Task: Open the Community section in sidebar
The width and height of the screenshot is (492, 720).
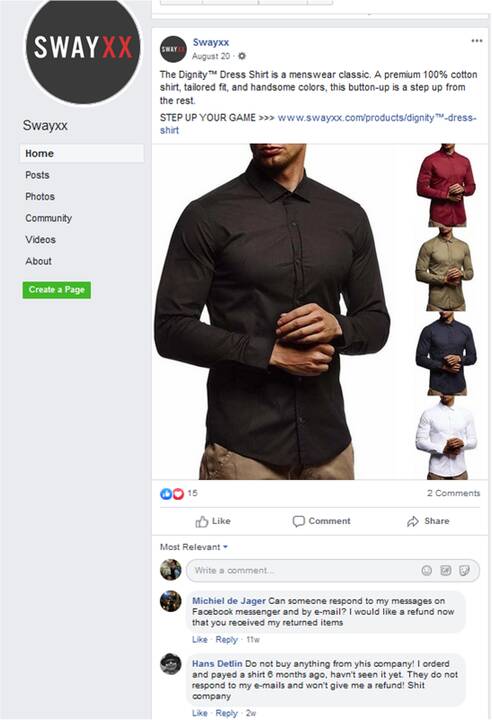Action: [x=48, y=218]
